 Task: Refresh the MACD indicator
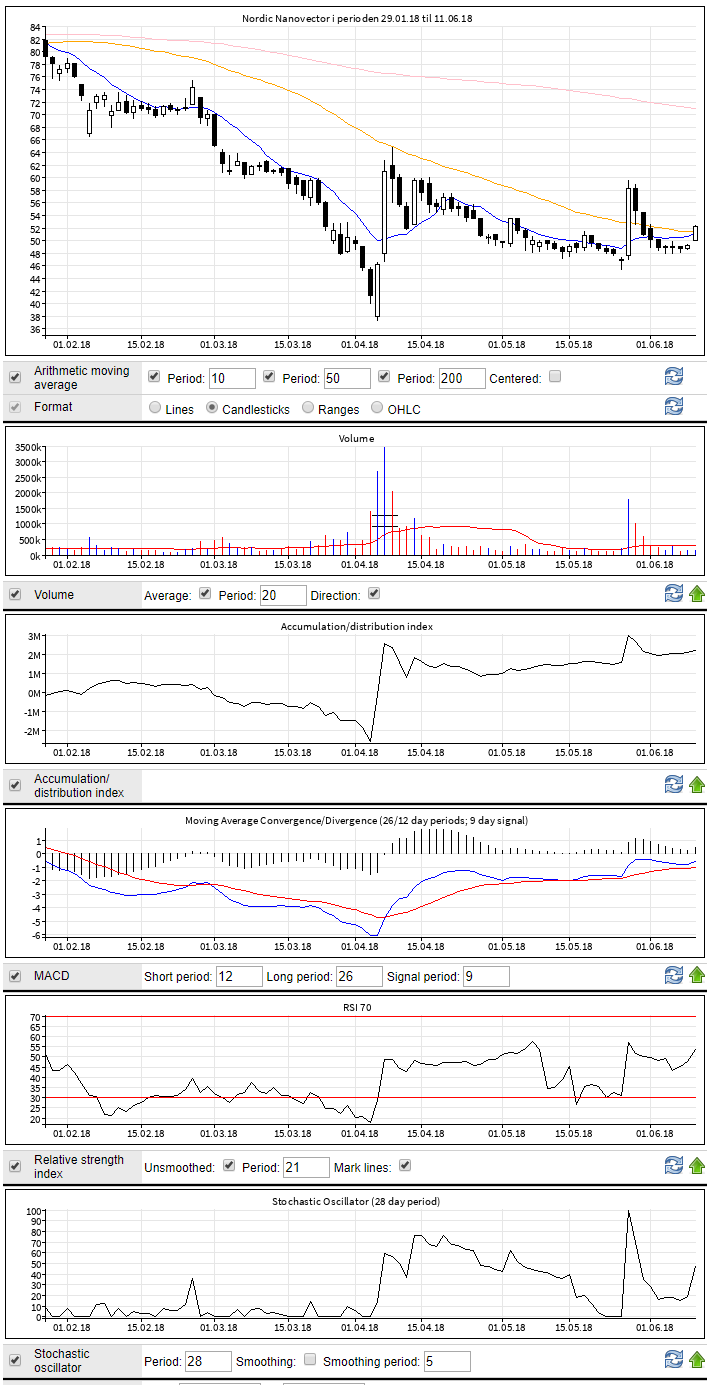coord(674,975)
